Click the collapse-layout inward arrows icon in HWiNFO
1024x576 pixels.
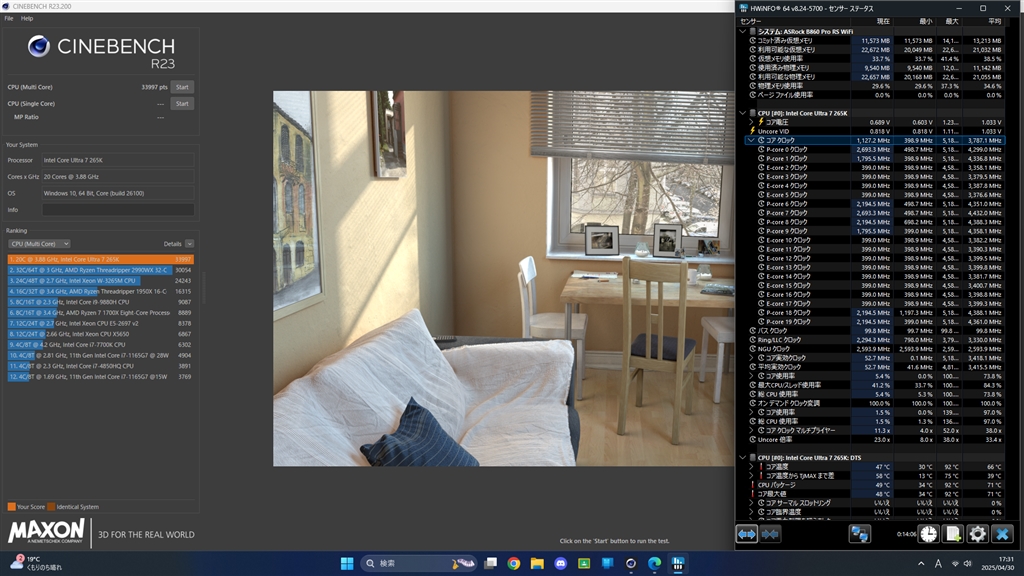[770, 534]
